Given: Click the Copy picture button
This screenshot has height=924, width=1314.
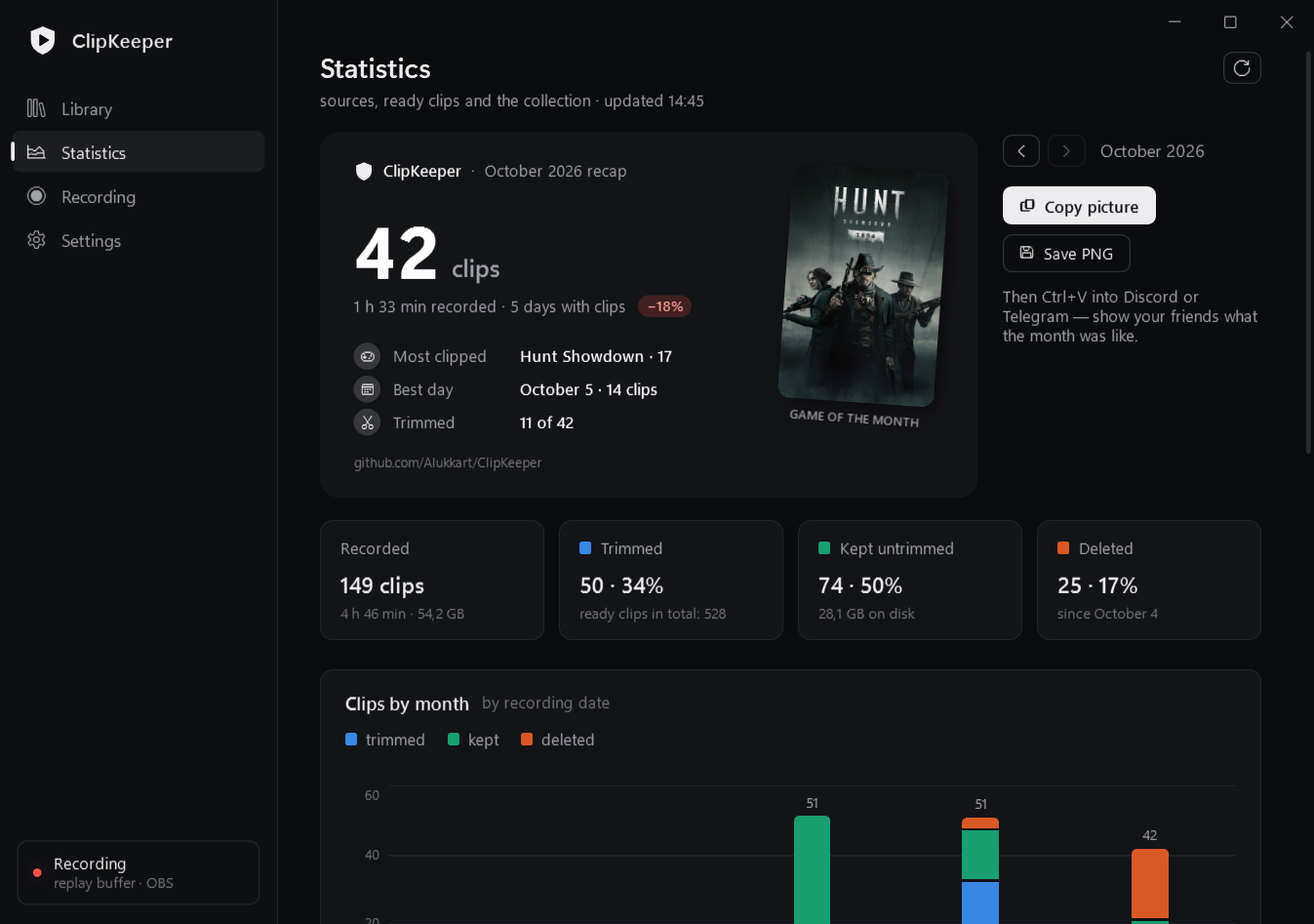Looking at the screenshot, I should [x=1079, y=206].
